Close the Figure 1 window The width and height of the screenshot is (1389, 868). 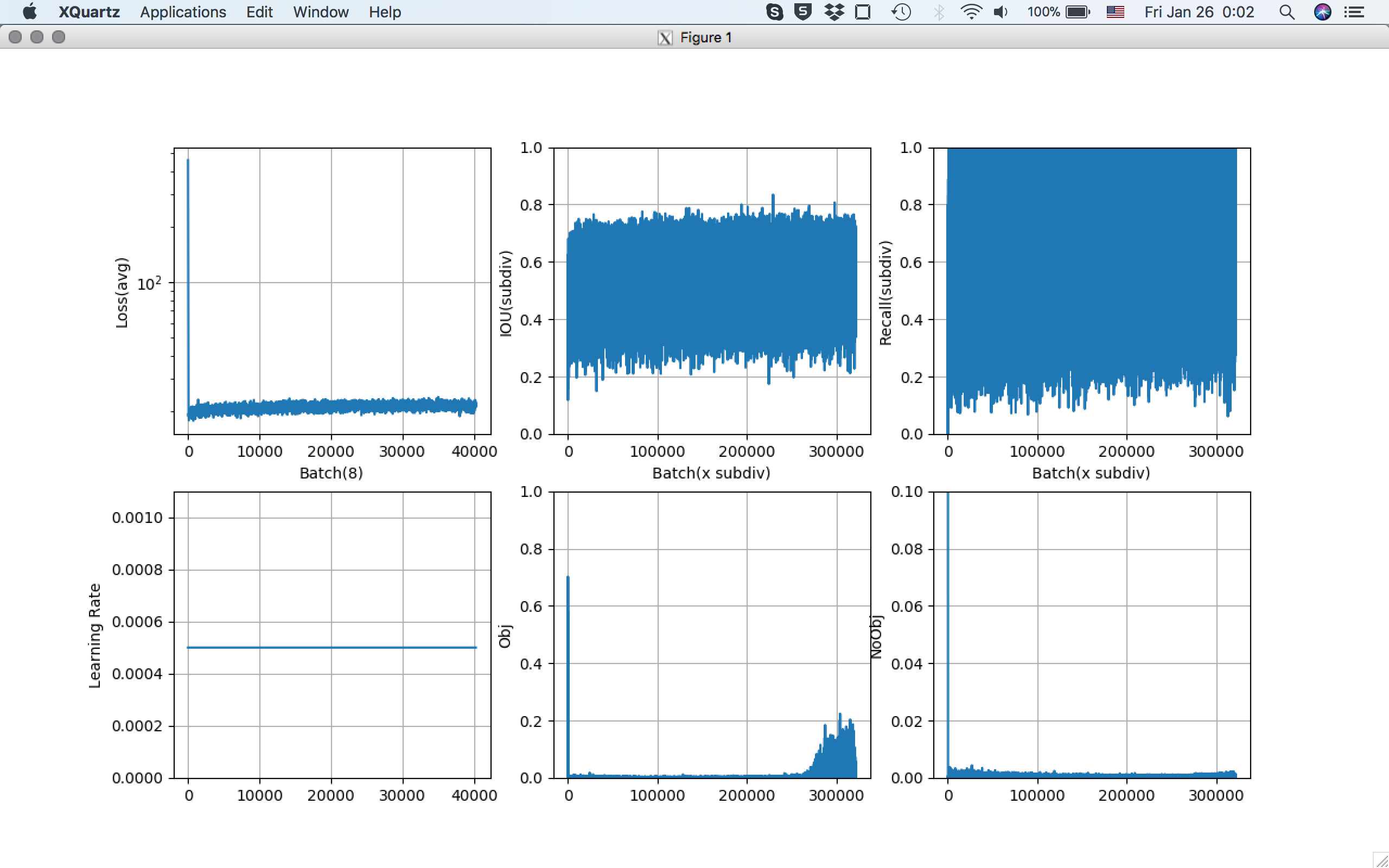tap(16, 37)
